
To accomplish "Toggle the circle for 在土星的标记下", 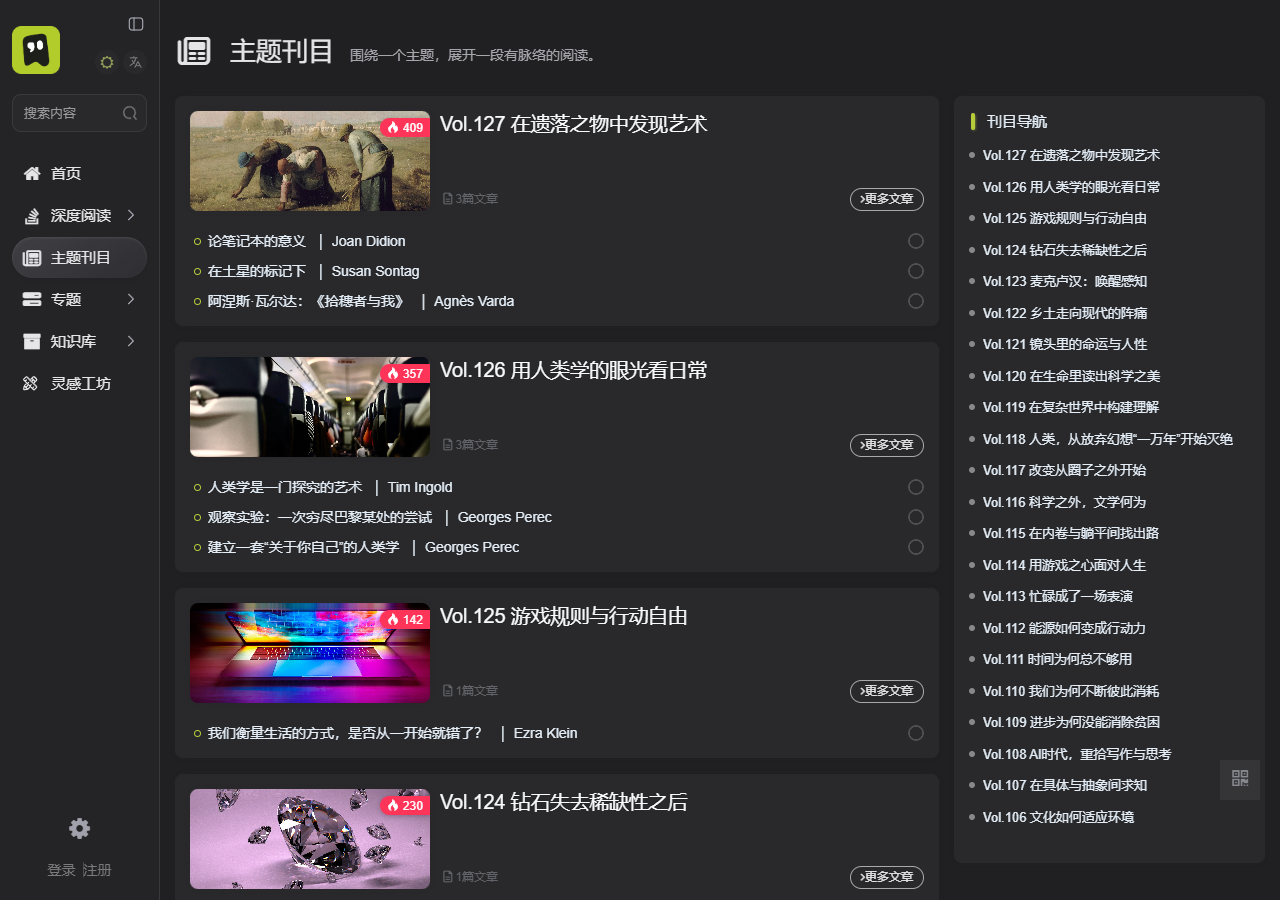I will click(x=916, y=271).
